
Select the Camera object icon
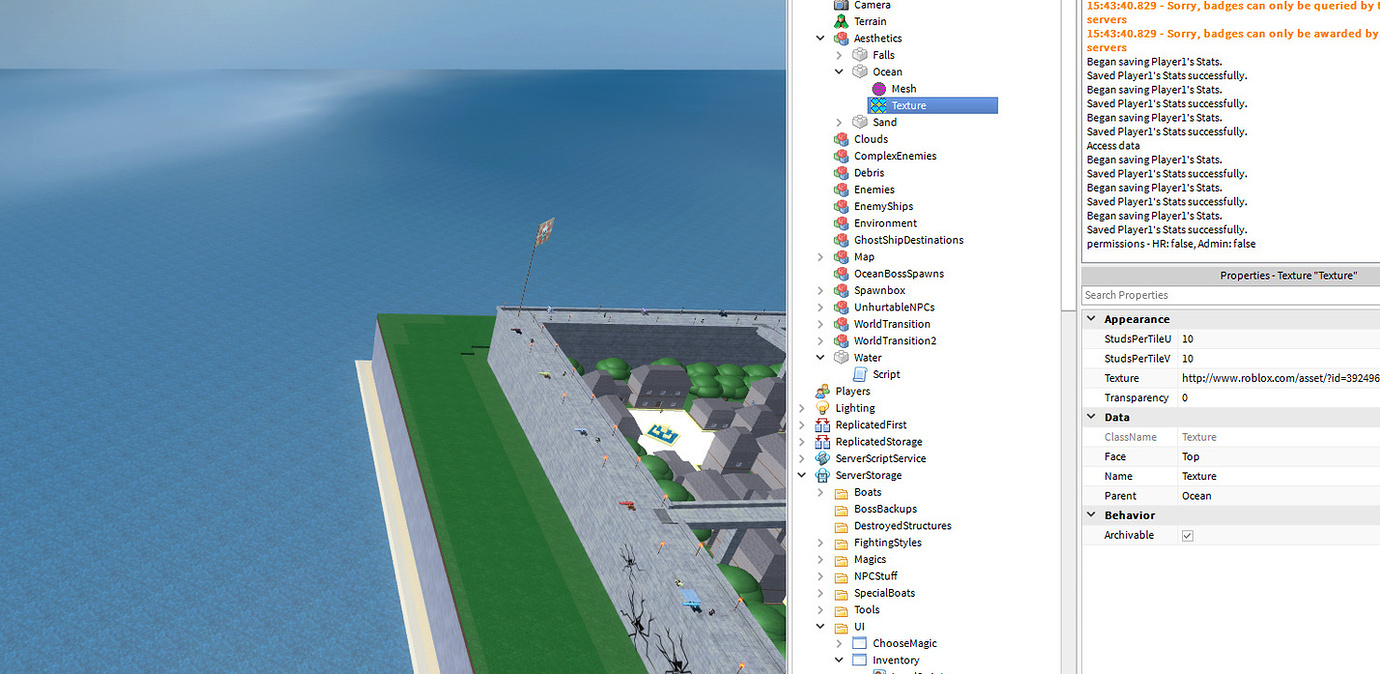pyautogui.click(x=841, y=5)
